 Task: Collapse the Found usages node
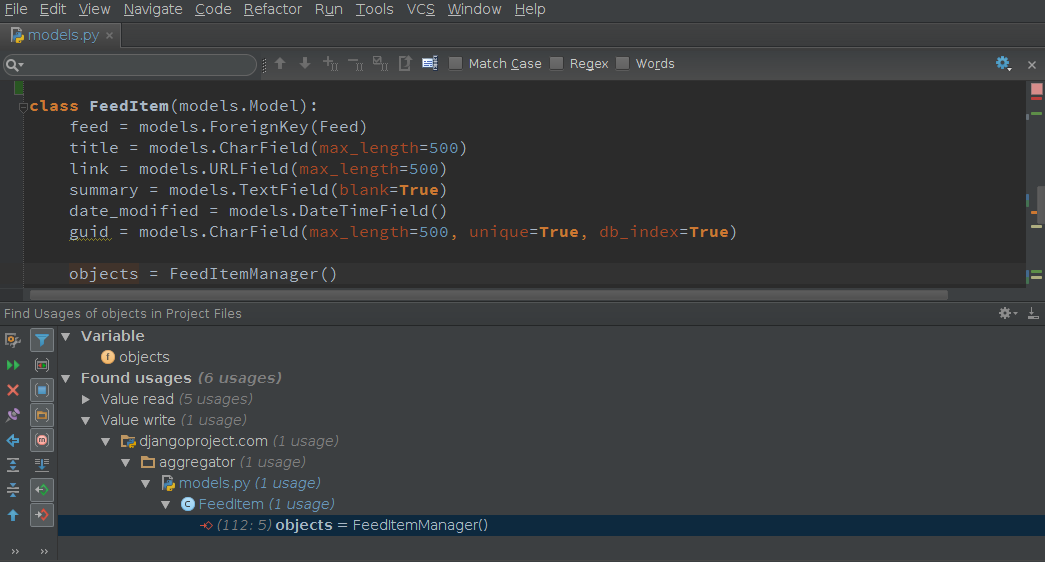point(65,379)
